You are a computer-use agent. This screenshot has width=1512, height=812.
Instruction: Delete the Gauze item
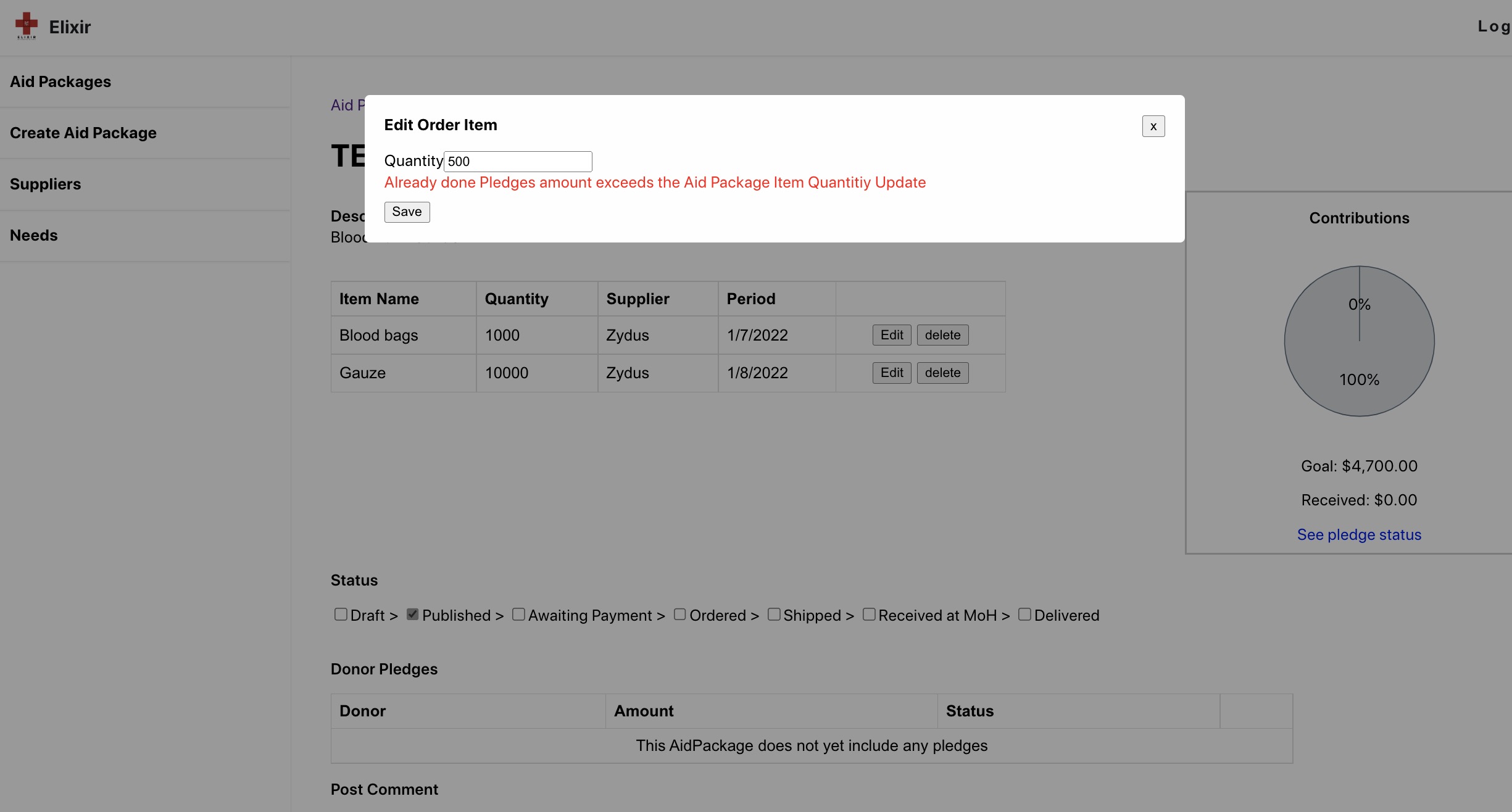coord(942,373)
